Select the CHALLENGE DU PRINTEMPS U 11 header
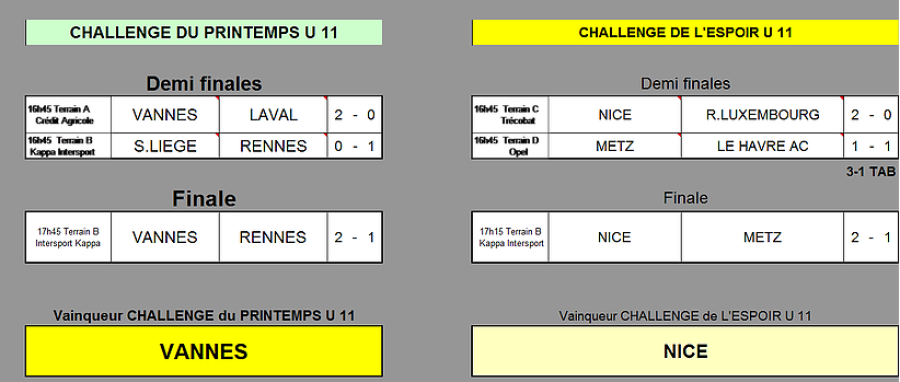 (x=204, y=33)
